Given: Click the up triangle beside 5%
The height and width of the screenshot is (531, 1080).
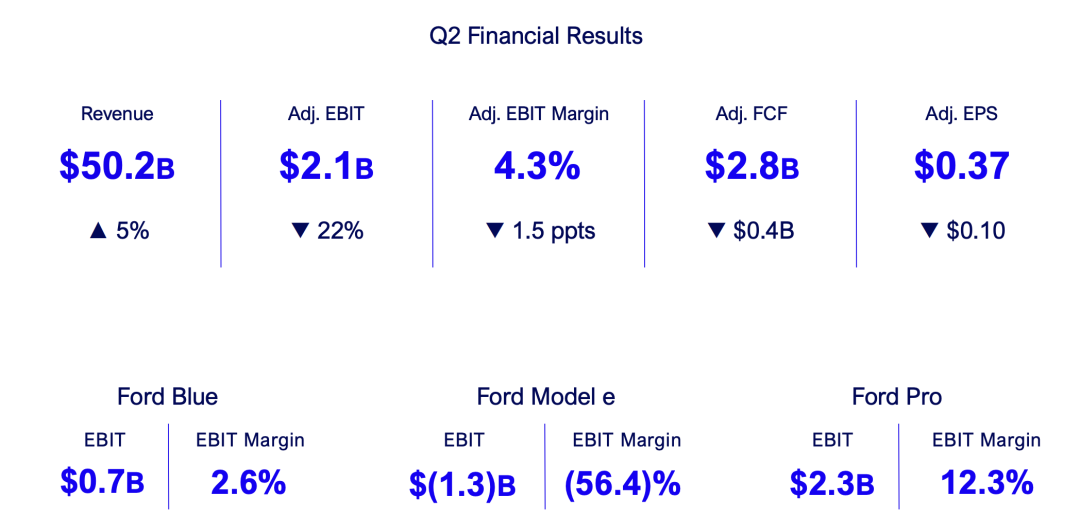Looking at the screenshot, I should (x=97, y=231).
